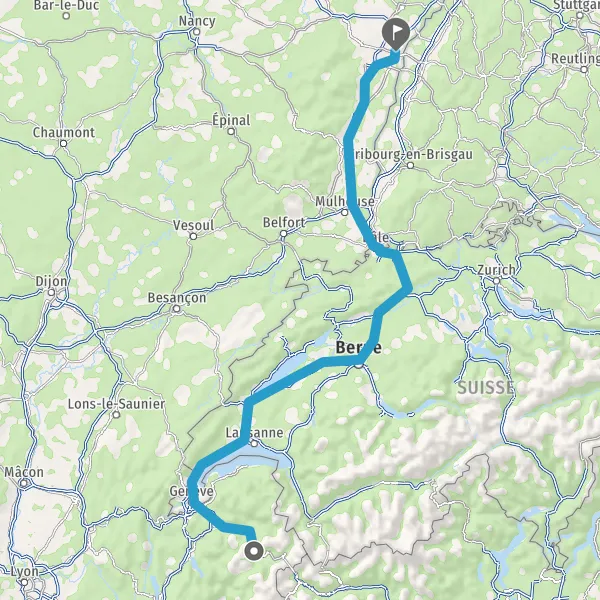The image size is (600, 600).
Task: Click the Lausanne city label
Action: [254, 433]
